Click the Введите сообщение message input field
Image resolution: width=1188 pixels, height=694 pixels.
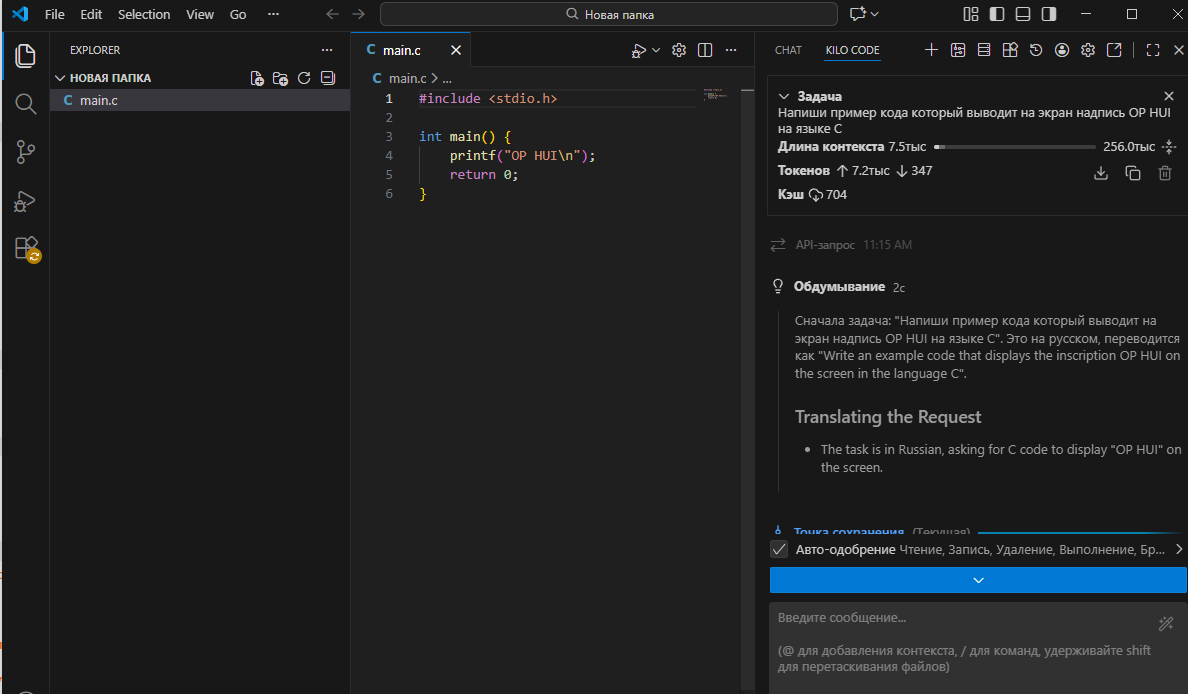pyautogui.click(x=960, y=640)
